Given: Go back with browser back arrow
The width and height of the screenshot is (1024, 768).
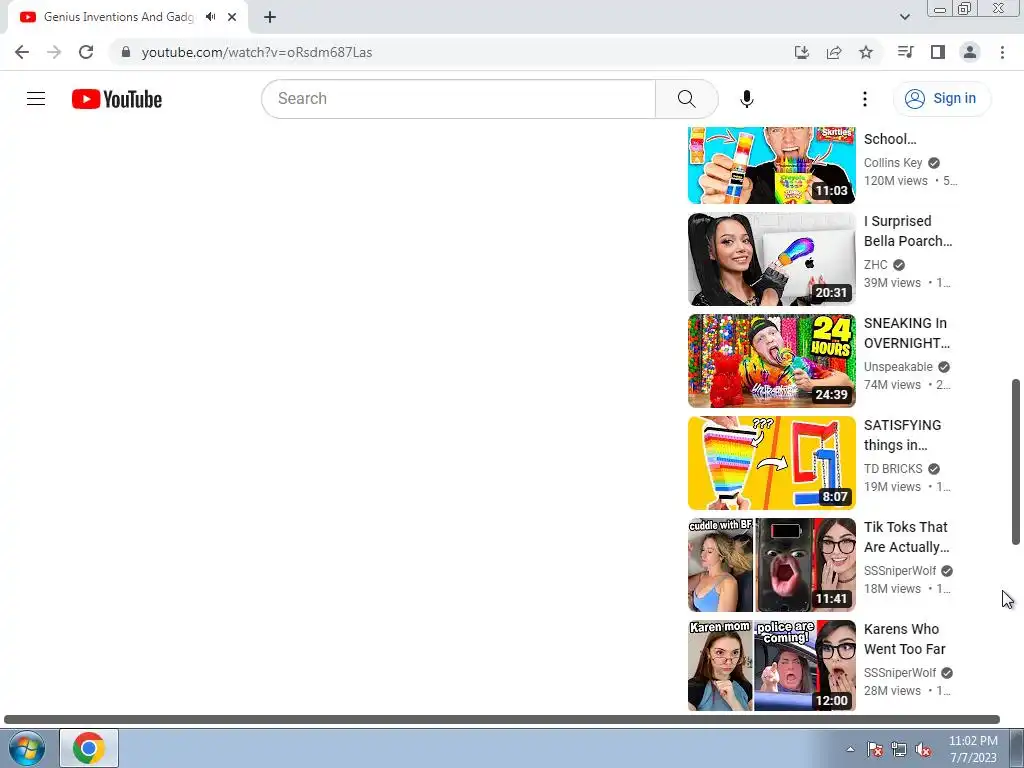Looking at the screenshot, I should [x=22, y=52].
